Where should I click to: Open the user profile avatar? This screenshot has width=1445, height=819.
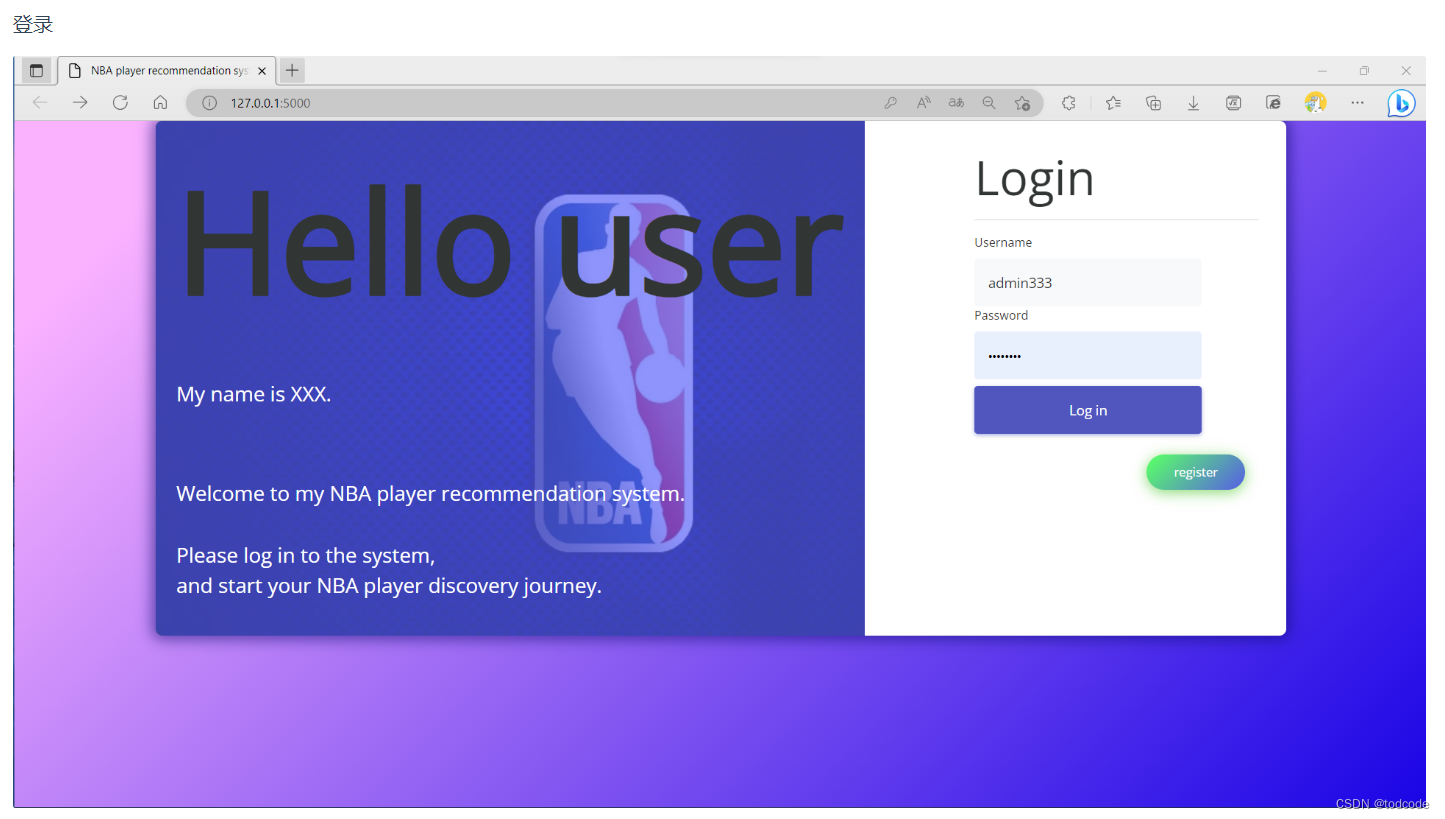pos(1315,102)
